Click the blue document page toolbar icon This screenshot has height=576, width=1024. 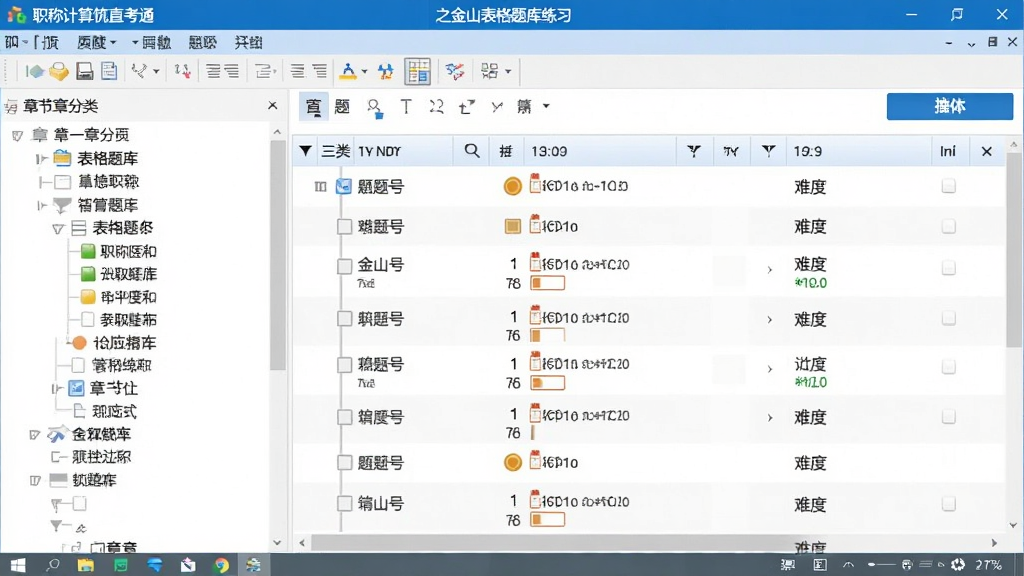[x=109, y=71]
